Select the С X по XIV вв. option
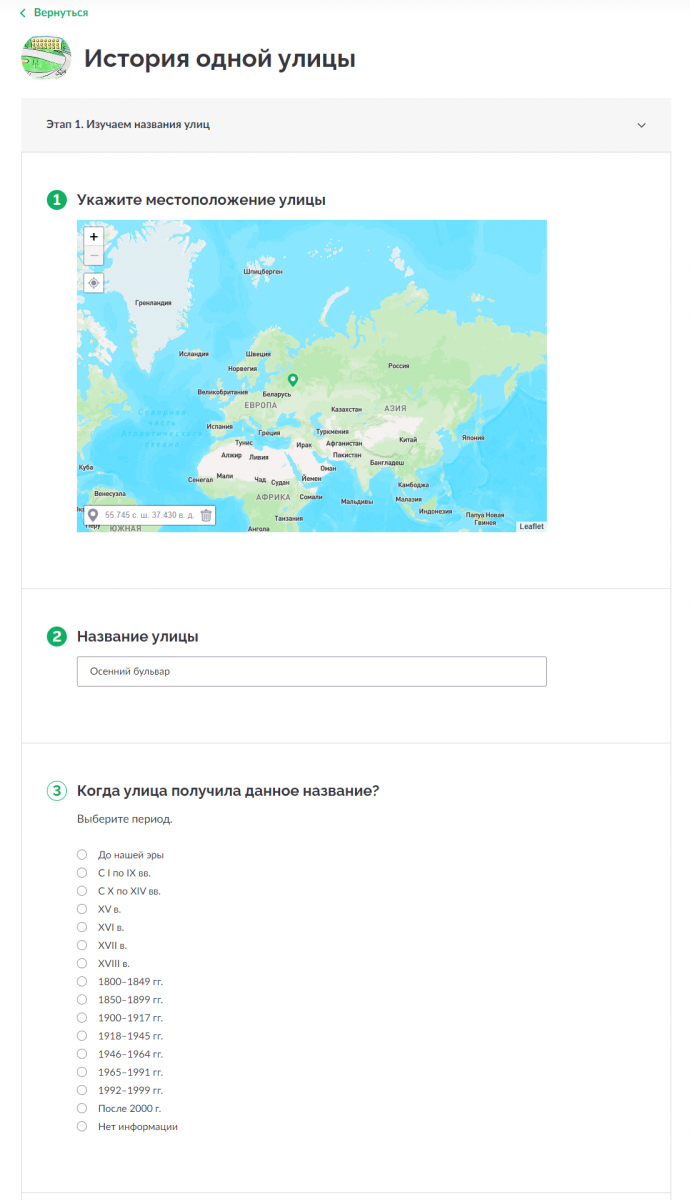This screenshot has width=690, height=1200. 82,891
